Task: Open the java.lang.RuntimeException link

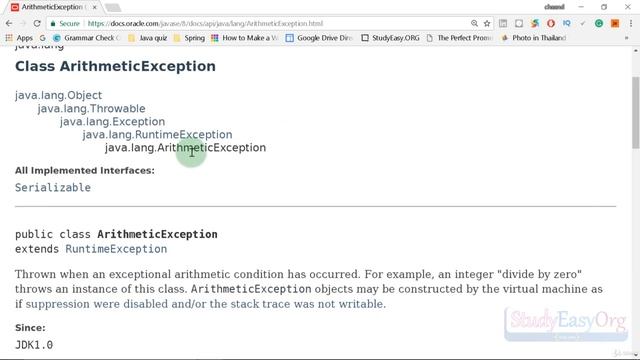Action: (x=157, y=135)
